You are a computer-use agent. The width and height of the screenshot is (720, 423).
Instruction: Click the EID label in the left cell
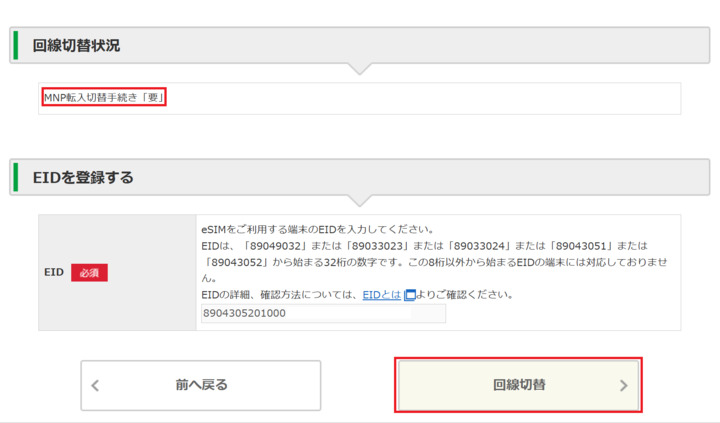pyautogui.click(x=54, y=272)
